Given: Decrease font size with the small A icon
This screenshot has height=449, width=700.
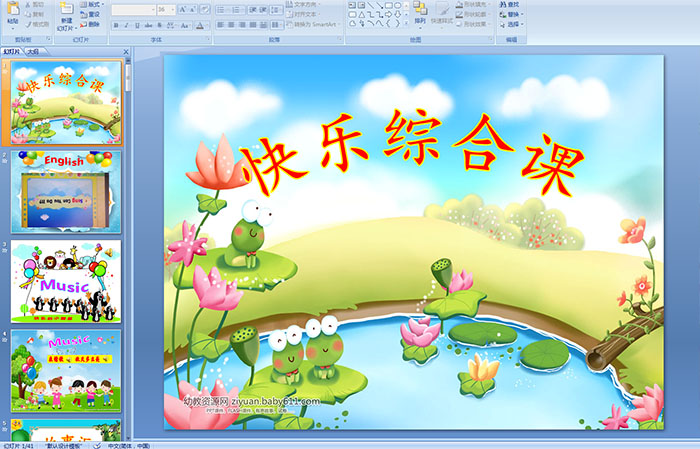Looking at the screenshot, I should 193,9.
